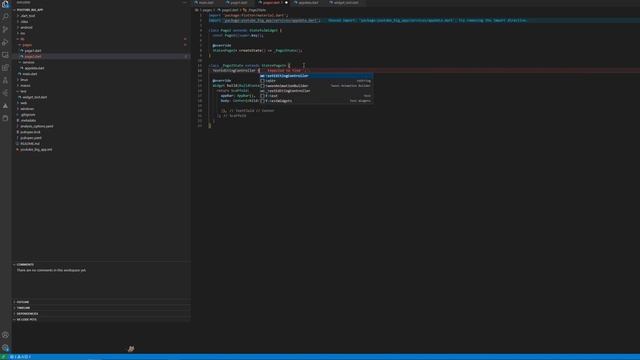
Task: Open the Accounts icon in activity bar
Action: point(5,335)
